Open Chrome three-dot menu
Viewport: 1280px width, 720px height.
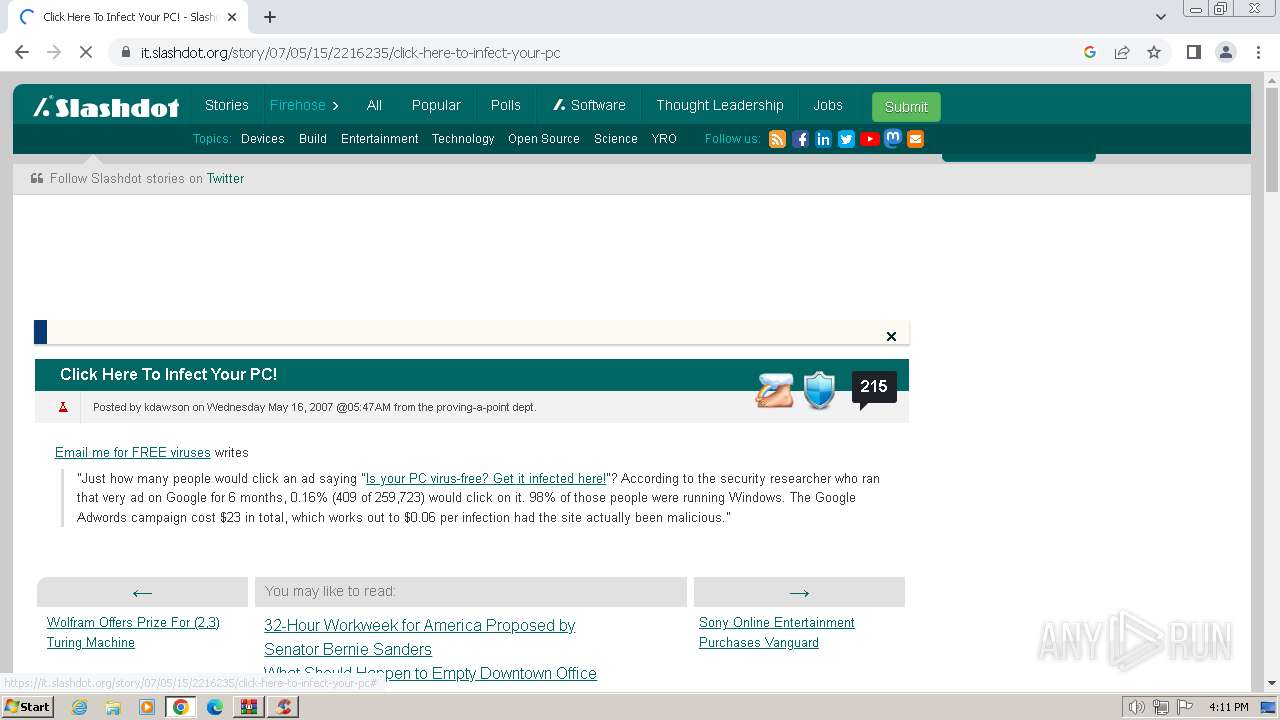[x=1257, y=52]
